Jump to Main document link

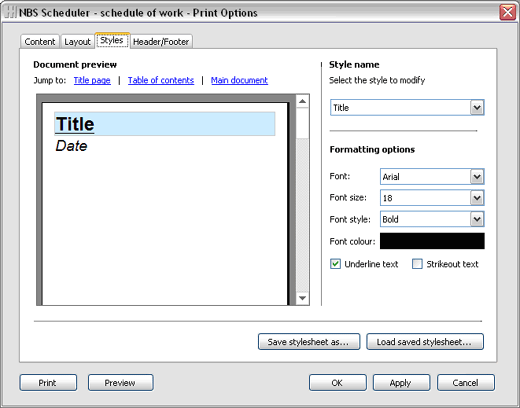click(239, 80)
